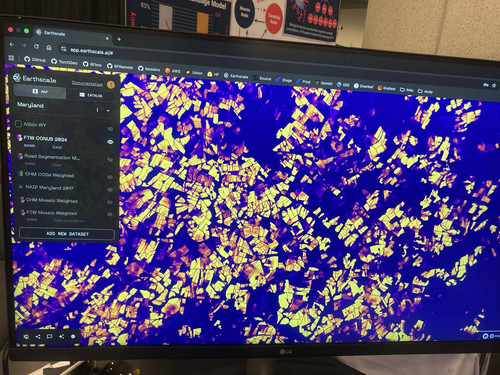
Task: Open the Source bookmark
Action: [x=262, y=78]
